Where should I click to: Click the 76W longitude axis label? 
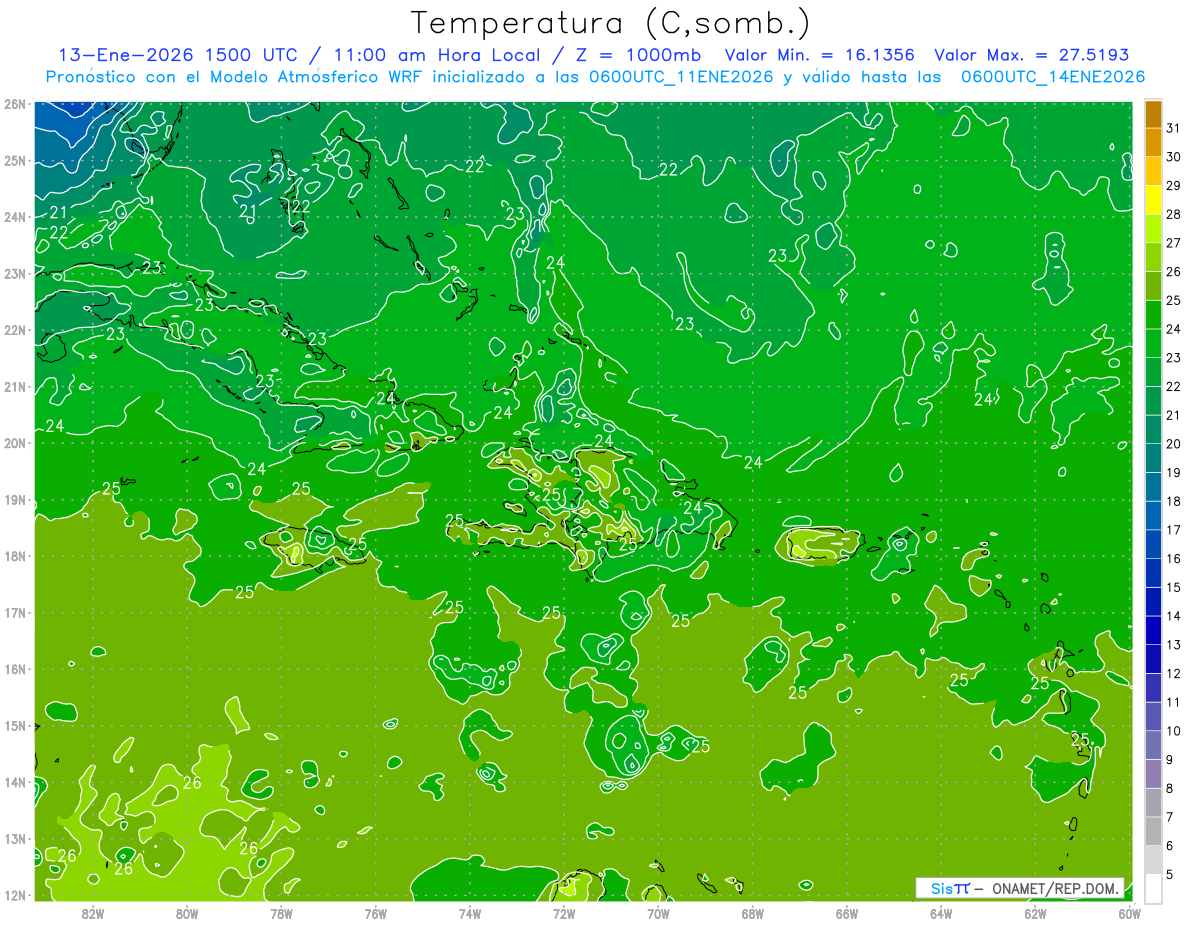click(x=375, y=913)
